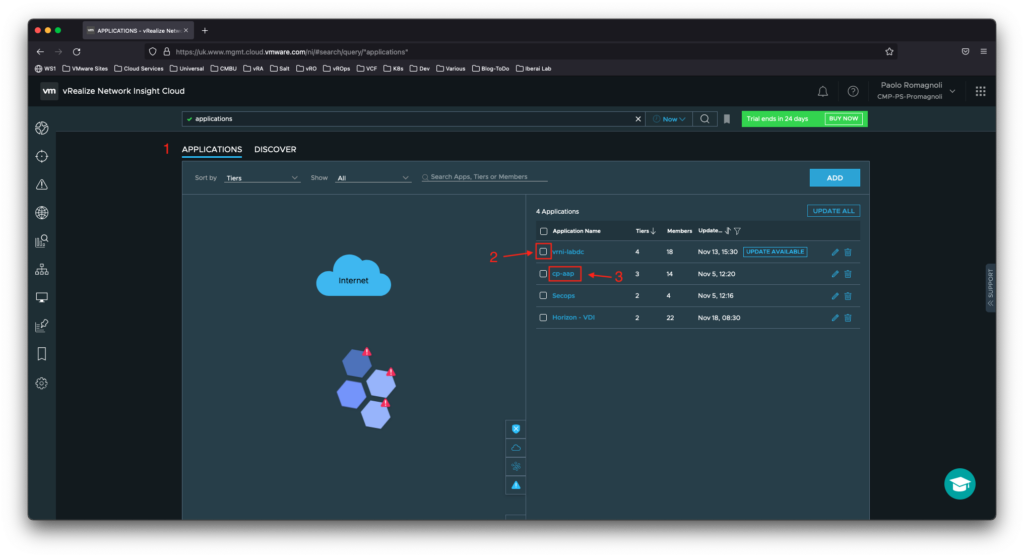Open the vrni-labdc application link
Viewport: 1024px width, 557px height.
coord(568,252)
